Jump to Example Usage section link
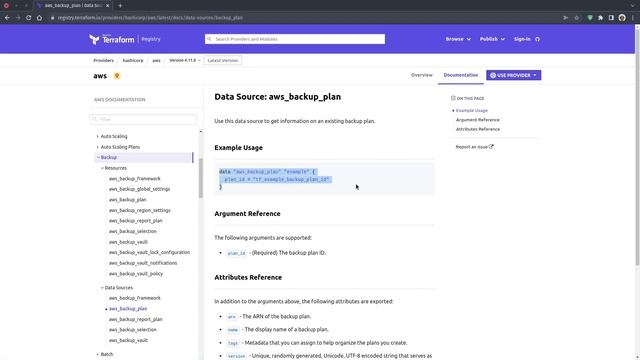Screen dimensions: 640x360 471,111
